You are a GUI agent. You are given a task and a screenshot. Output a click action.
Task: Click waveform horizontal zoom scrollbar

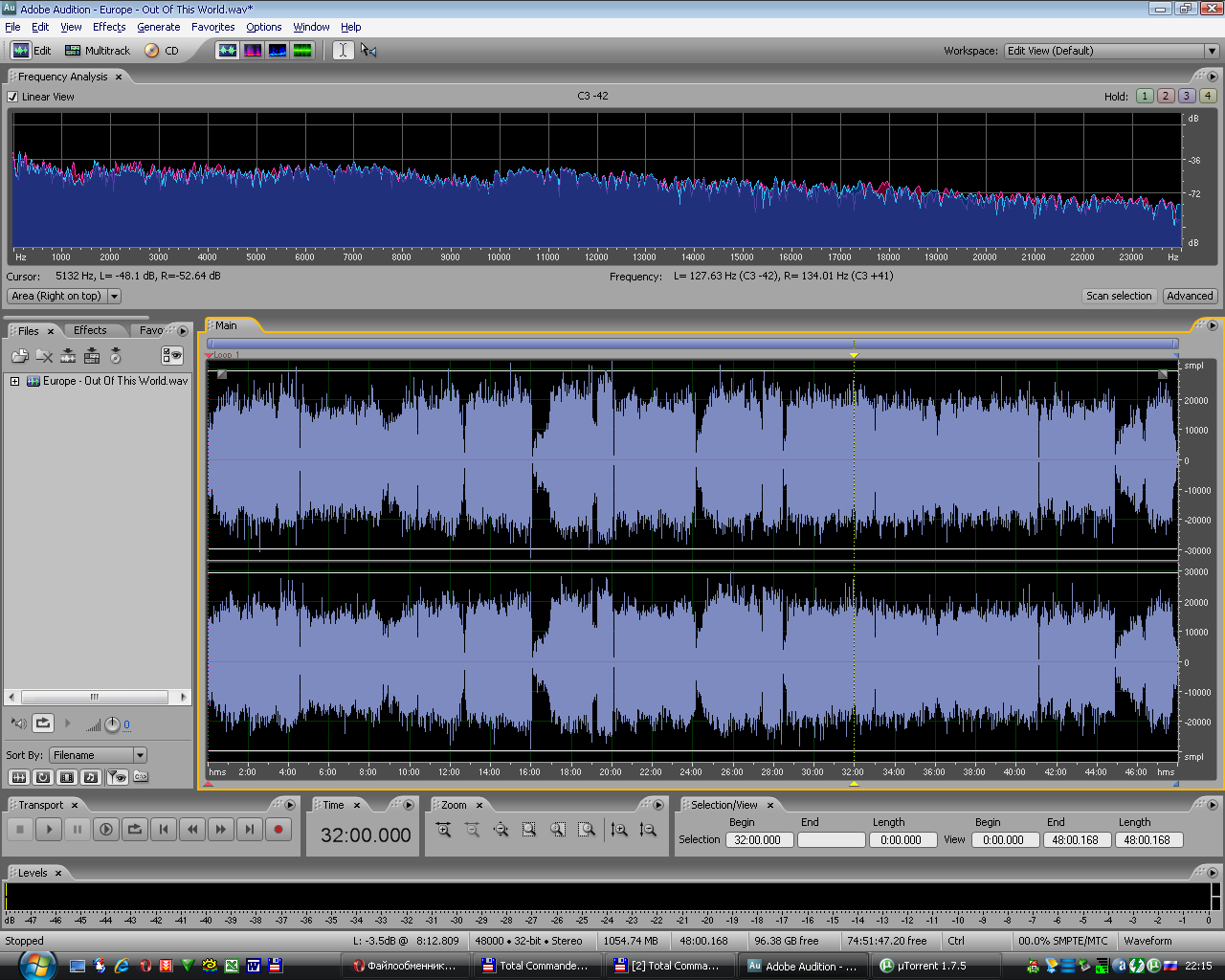pyautogui.click(x=692, y=344)
